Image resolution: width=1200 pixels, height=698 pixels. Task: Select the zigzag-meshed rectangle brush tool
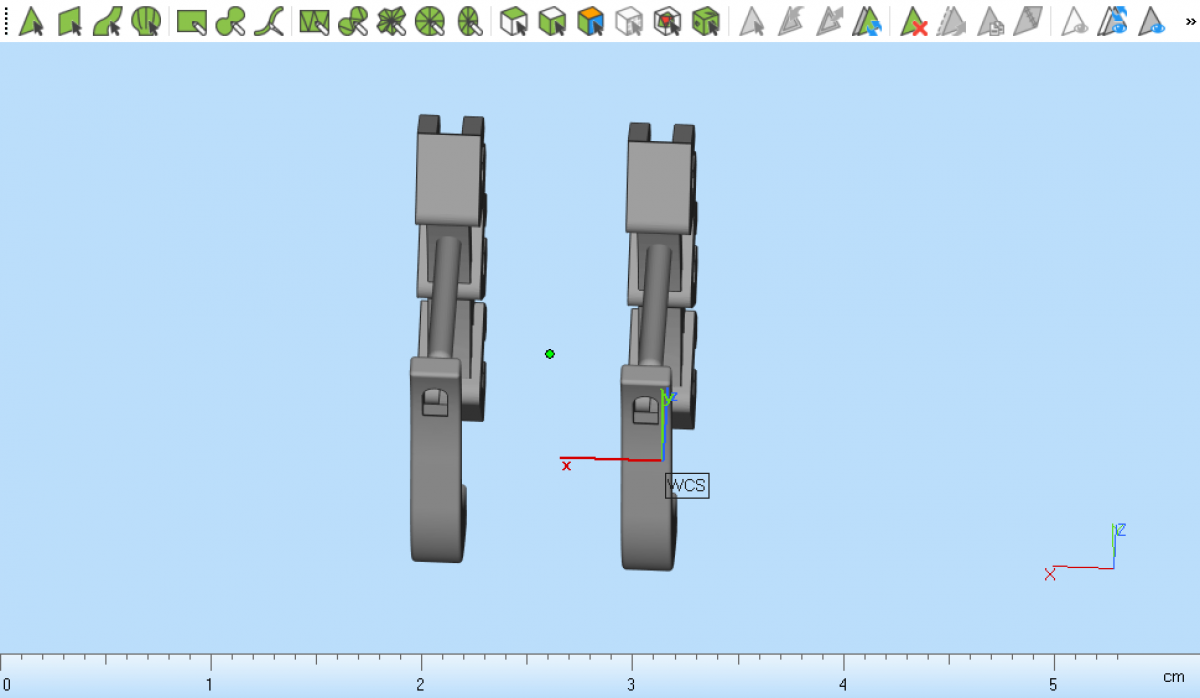[314, 21]
